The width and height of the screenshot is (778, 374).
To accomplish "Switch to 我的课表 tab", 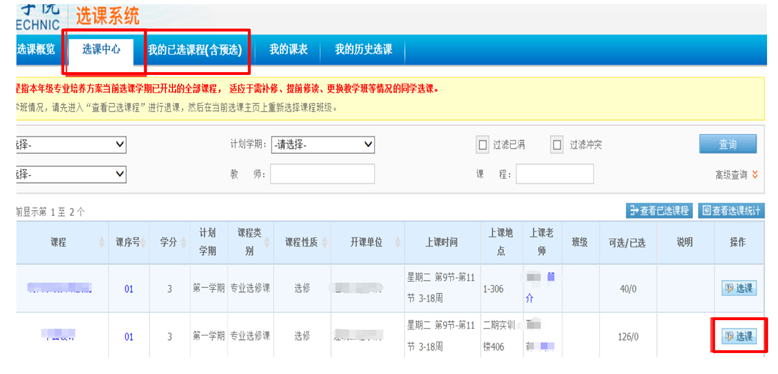I will pyautogui.click(x=288, y=50).
